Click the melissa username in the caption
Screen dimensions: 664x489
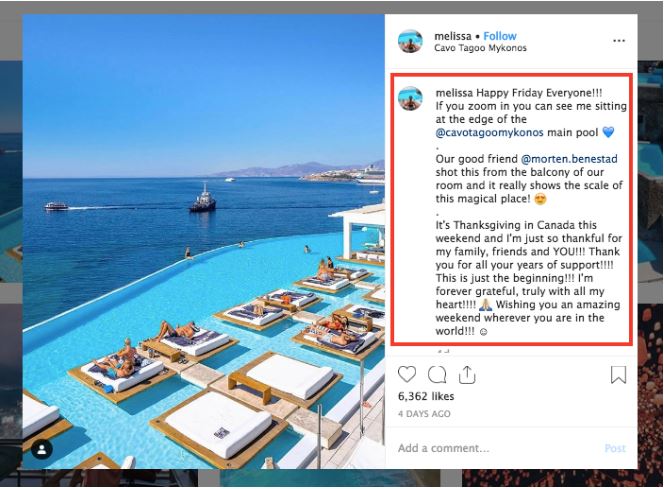[x=454, y=93]
